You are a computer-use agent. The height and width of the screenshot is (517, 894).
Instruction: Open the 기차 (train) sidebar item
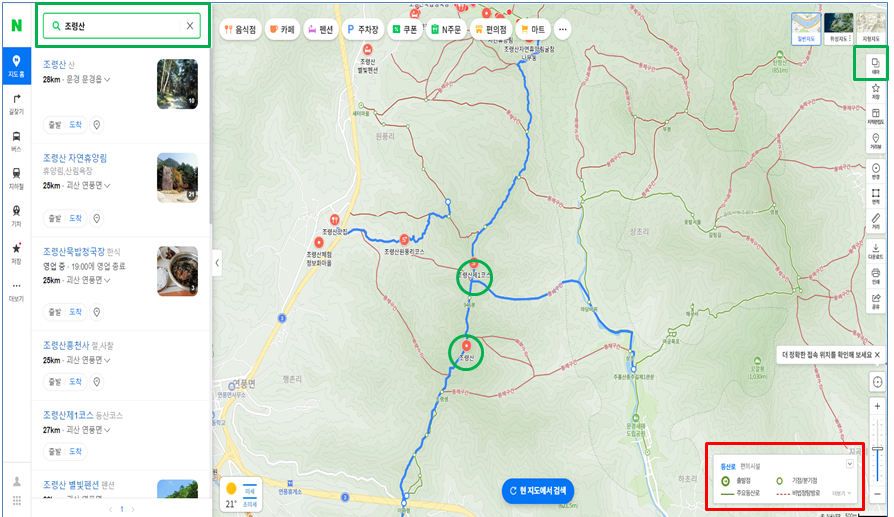point(17,215)
